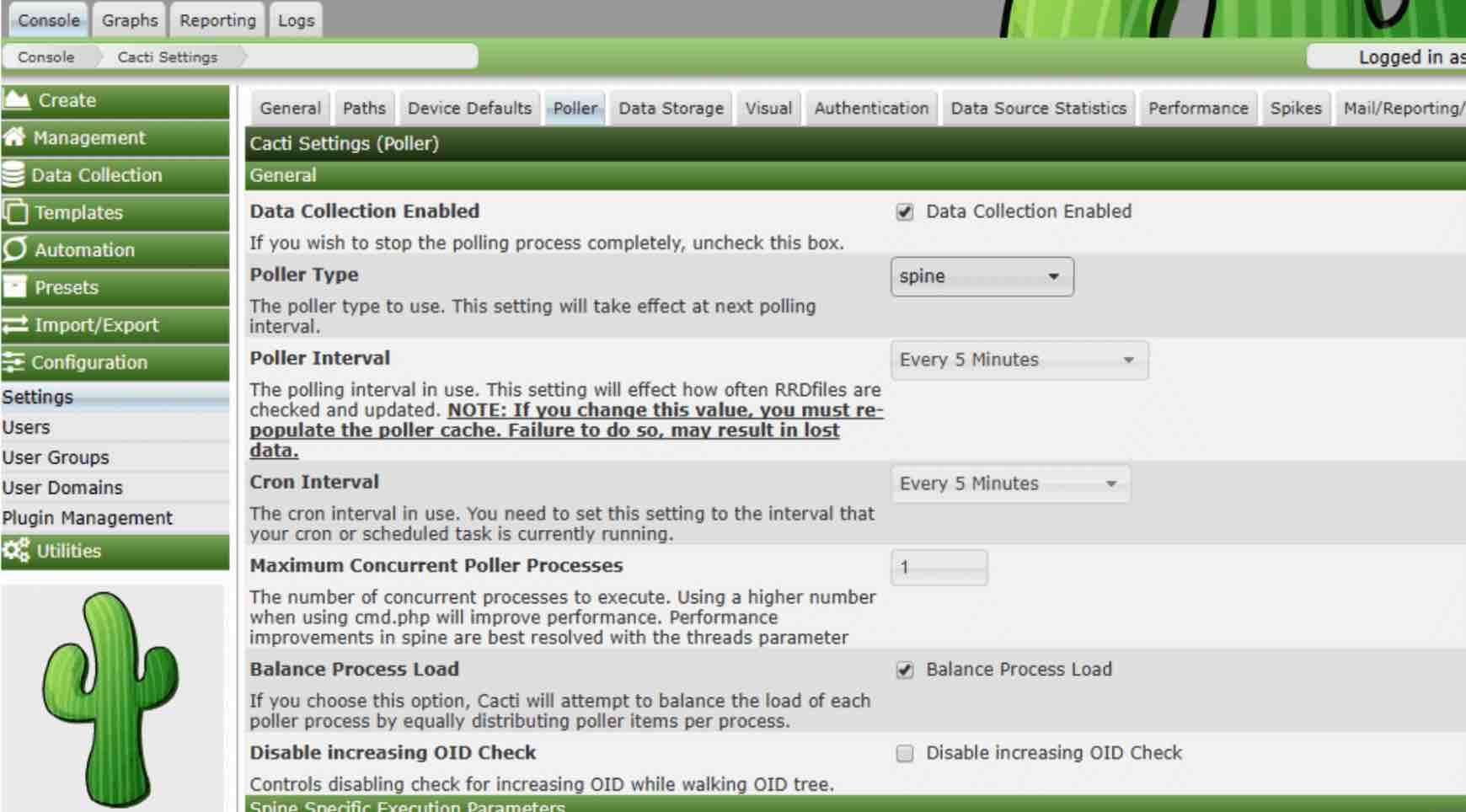Switch to the Graphs top tab

tap(130, 20)
